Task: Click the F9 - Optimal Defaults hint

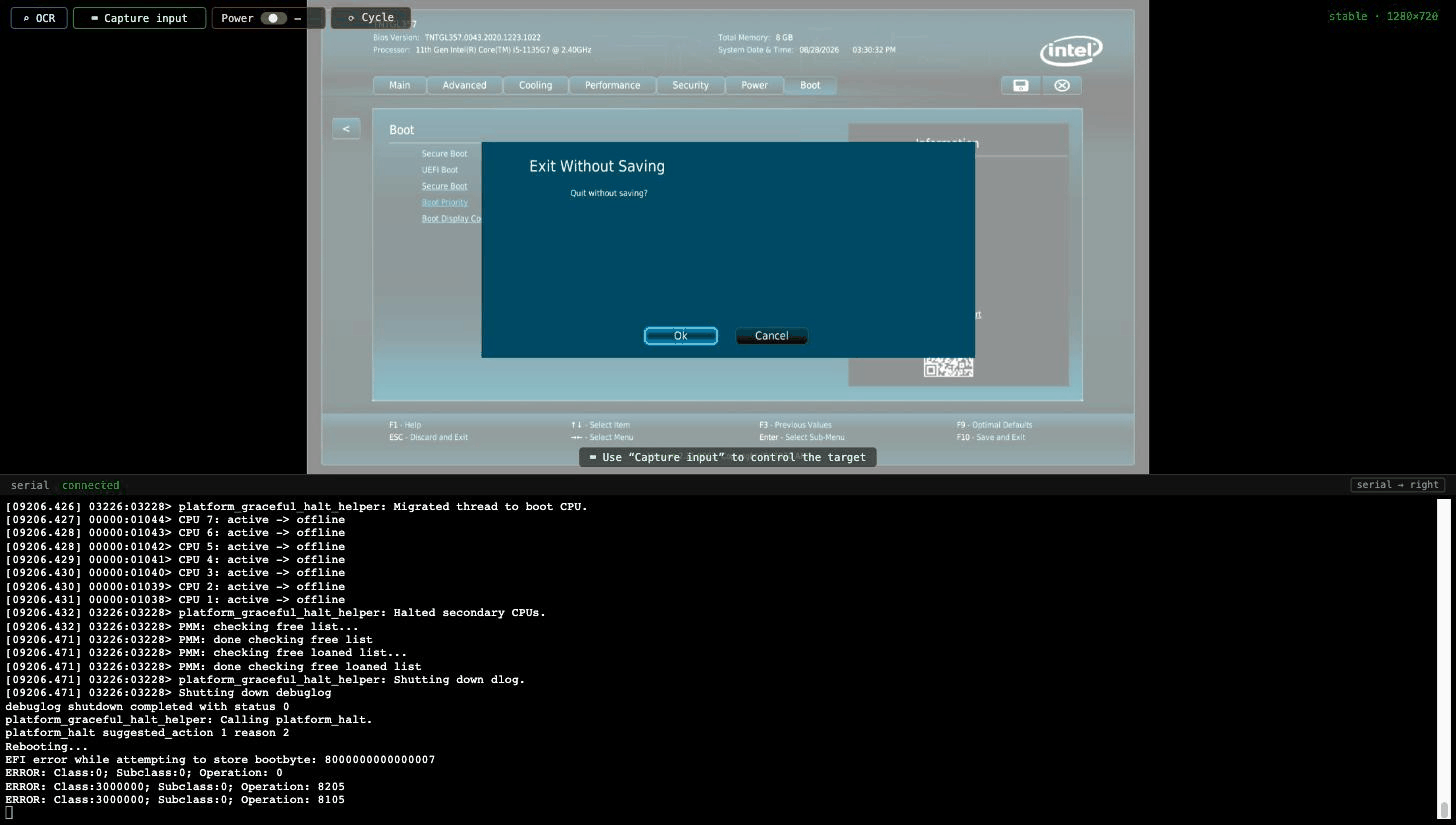Action: click(x=994, y=425)
